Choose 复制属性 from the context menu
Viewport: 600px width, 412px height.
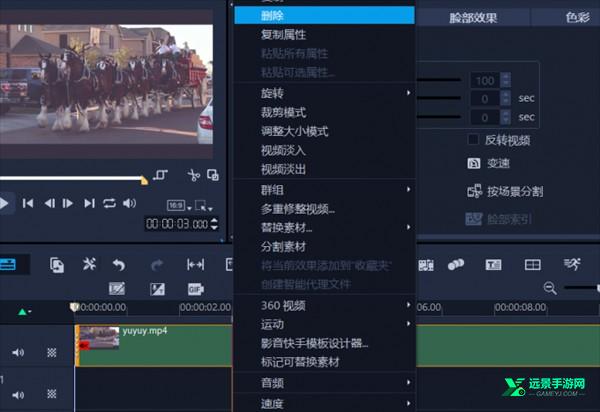tap(324, 35)
